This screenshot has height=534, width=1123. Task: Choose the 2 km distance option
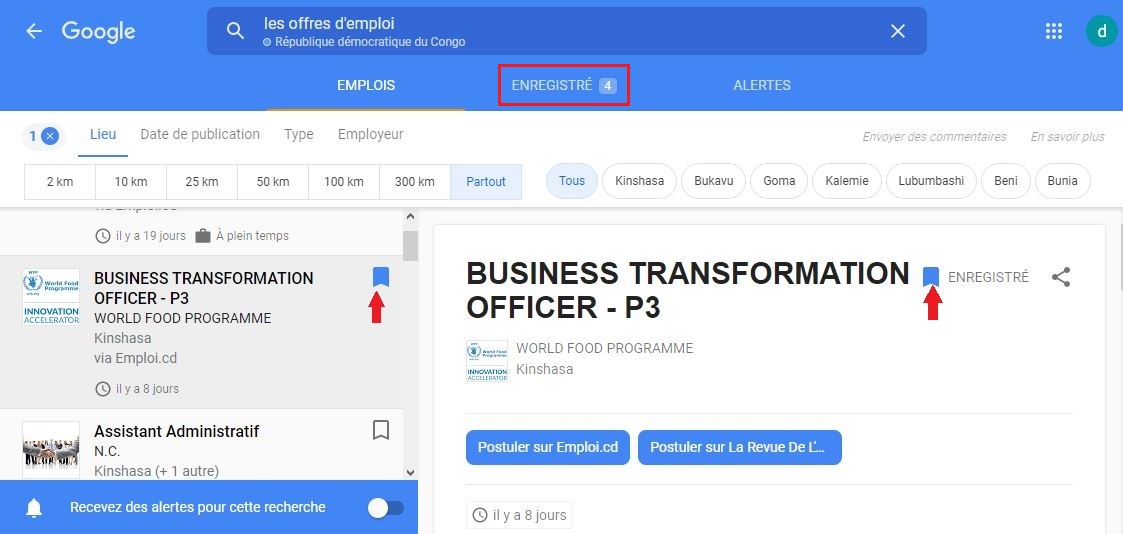[60, 182]
